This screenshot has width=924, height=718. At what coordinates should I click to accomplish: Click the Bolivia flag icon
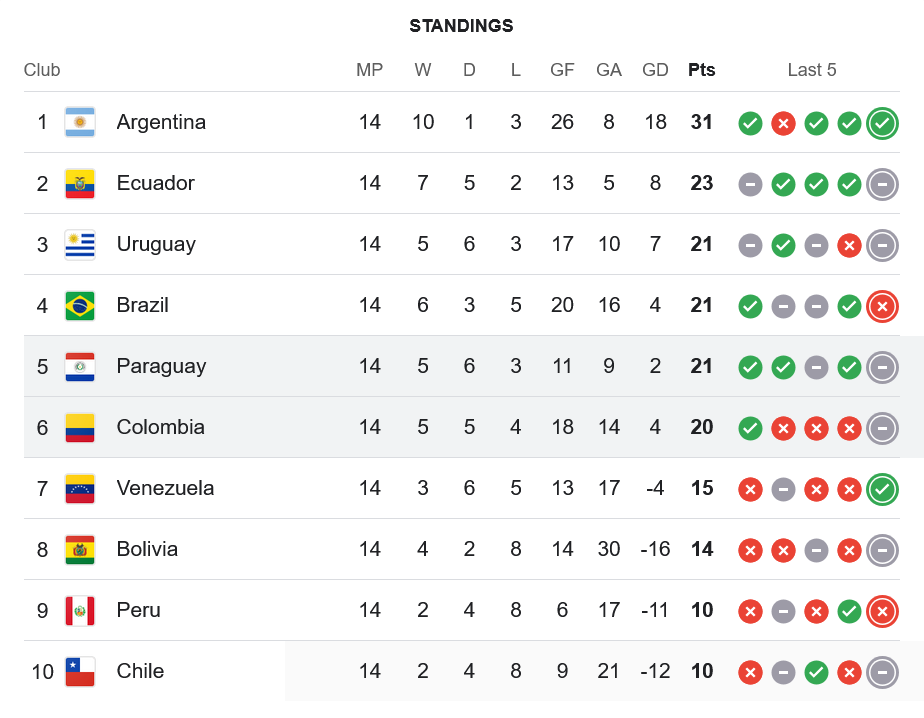[80, 549]
